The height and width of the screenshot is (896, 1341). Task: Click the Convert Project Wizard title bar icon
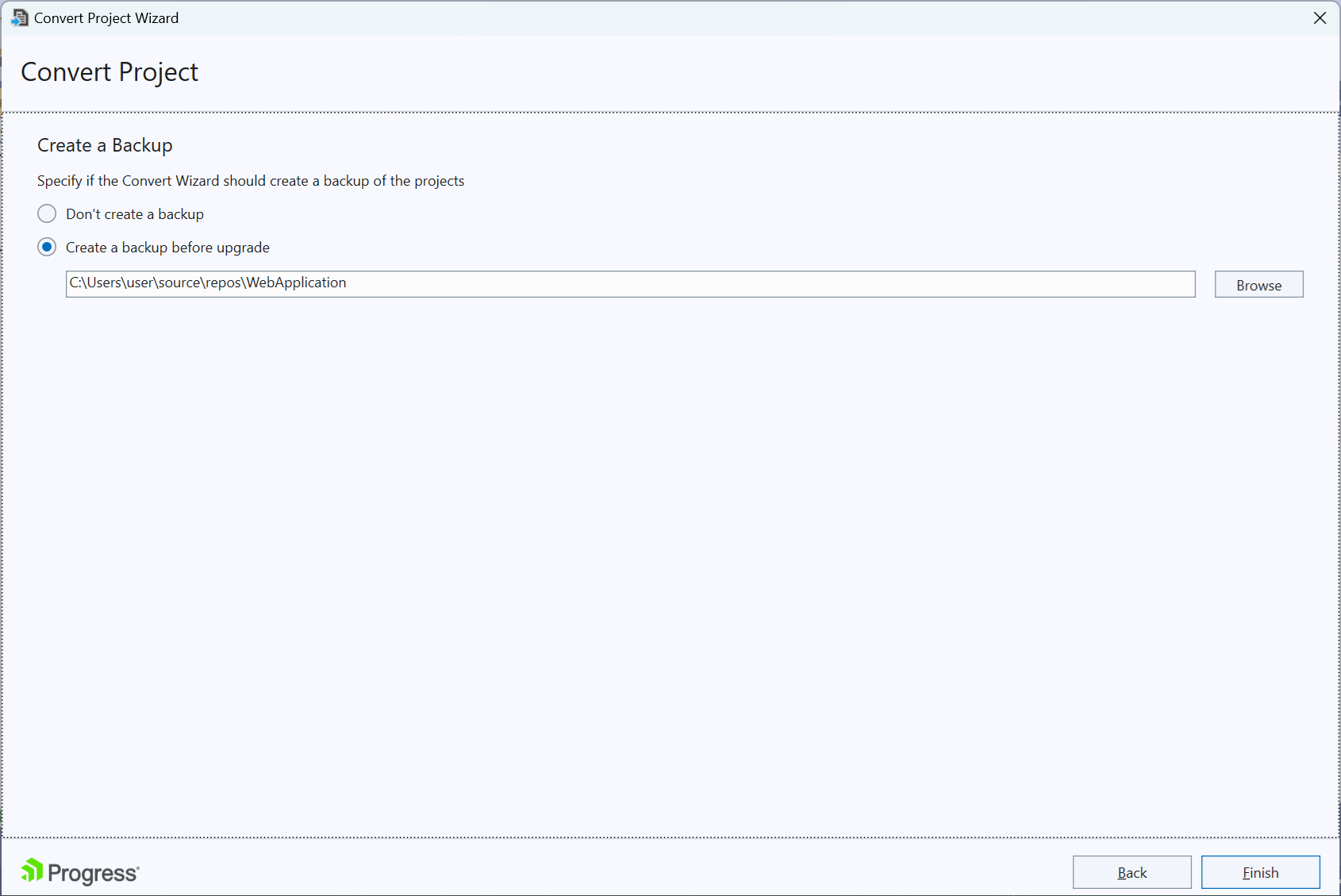(x=19, y=17)
